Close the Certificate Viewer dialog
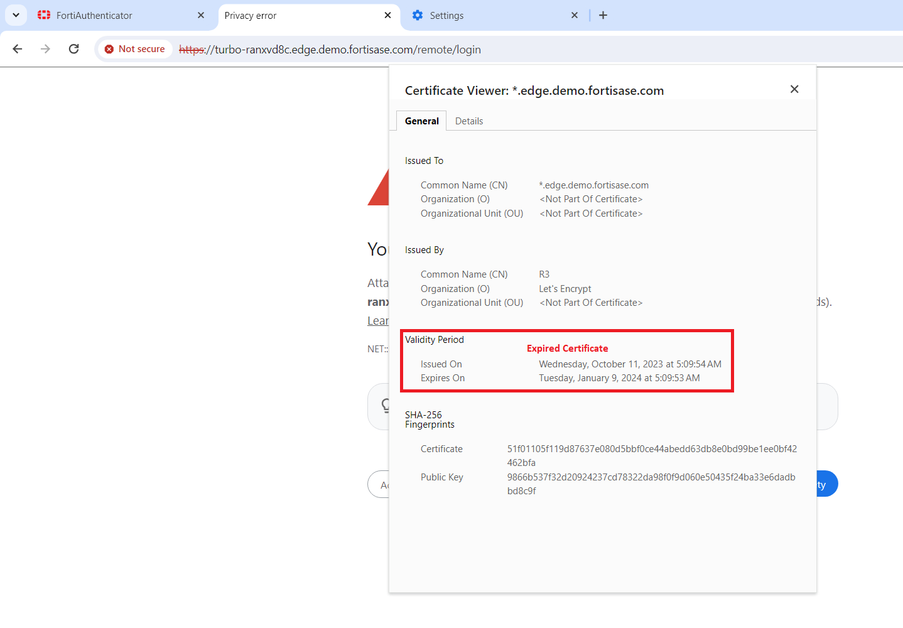Image resolution: width=903 pixels, height=628 pixels. [794, 89]
